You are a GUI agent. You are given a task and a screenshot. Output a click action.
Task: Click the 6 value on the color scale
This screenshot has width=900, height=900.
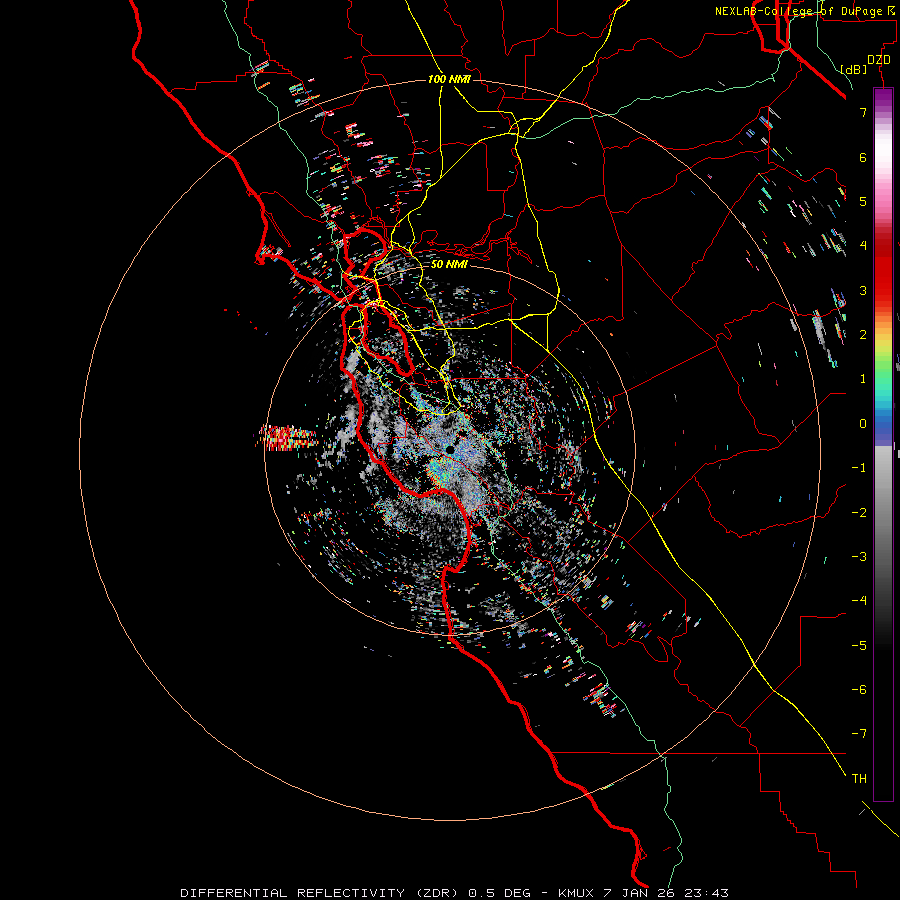[x=863, y=157]
